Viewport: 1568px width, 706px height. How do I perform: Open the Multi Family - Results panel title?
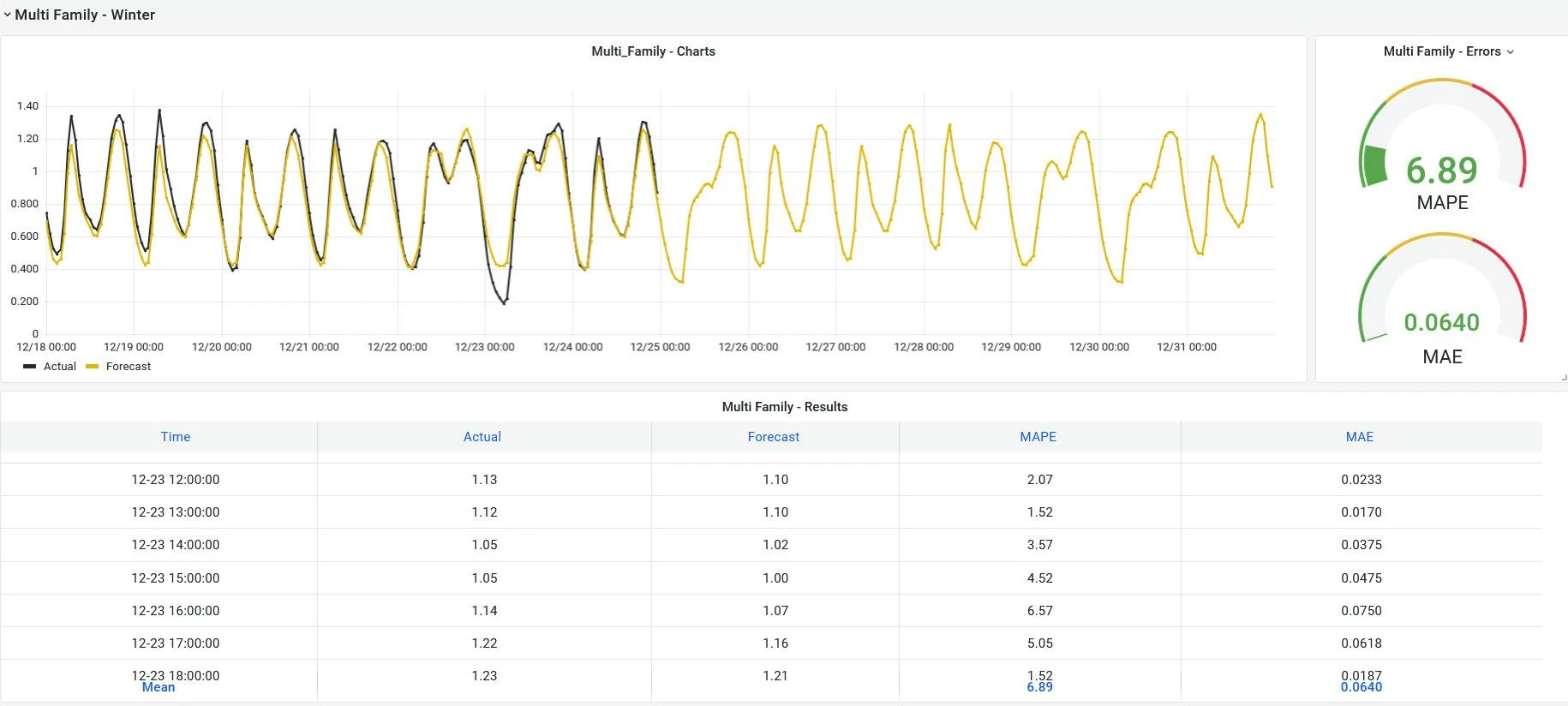(784, 407)
